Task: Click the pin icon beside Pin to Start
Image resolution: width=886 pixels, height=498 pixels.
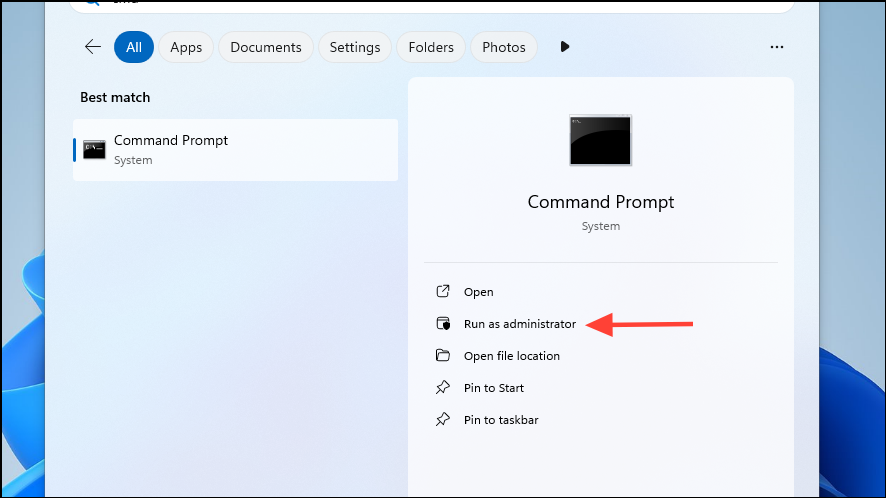Action: click(443, 387)
